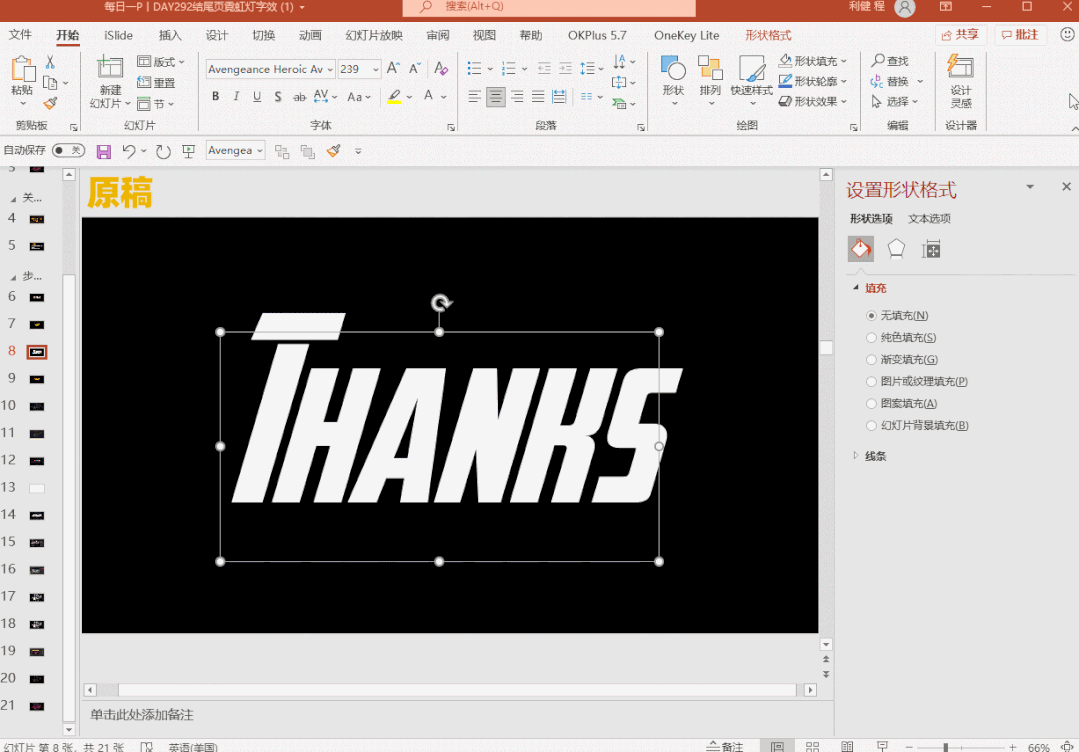Open the text highlight color swatch
This screenshot has height=752, width=1079.
pos(394,97)
